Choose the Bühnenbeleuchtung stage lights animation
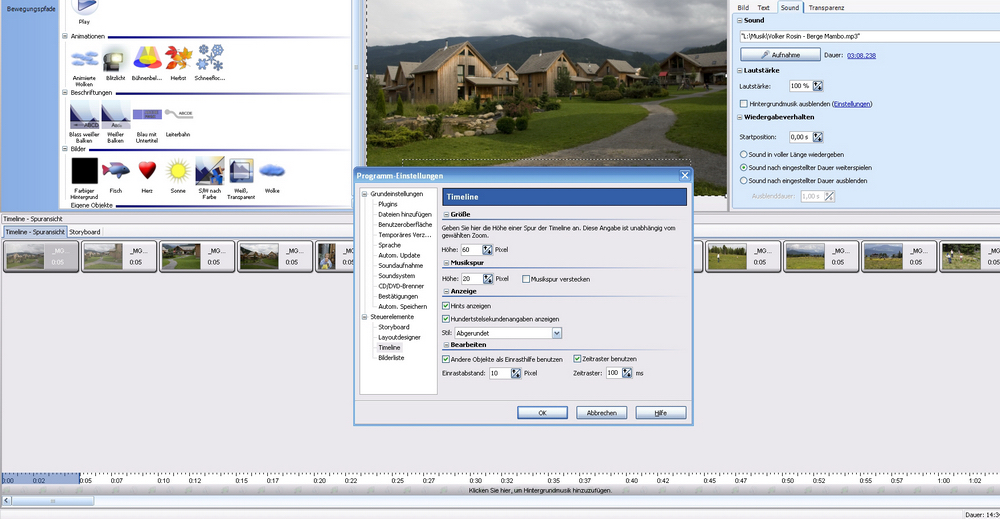Viewport: 1000px width, 519px height. click(x=147, y=59)
